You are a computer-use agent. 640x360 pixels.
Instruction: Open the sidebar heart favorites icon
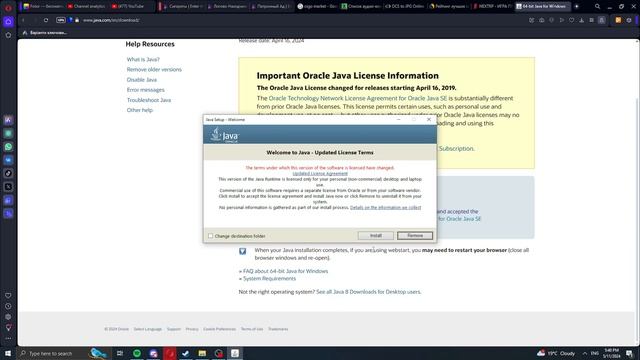tap(8, 296)
